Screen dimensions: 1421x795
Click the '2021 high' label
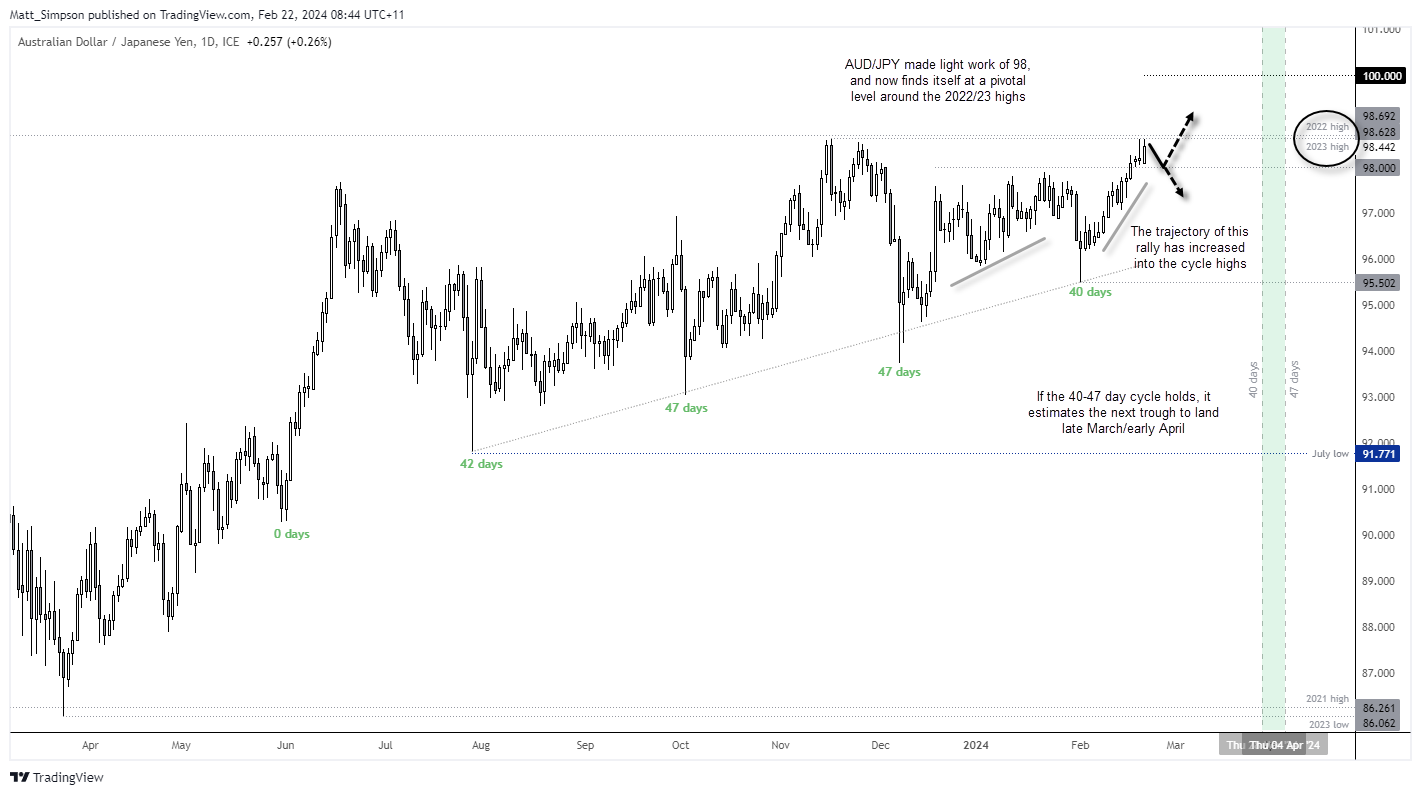coord(1327,699)
